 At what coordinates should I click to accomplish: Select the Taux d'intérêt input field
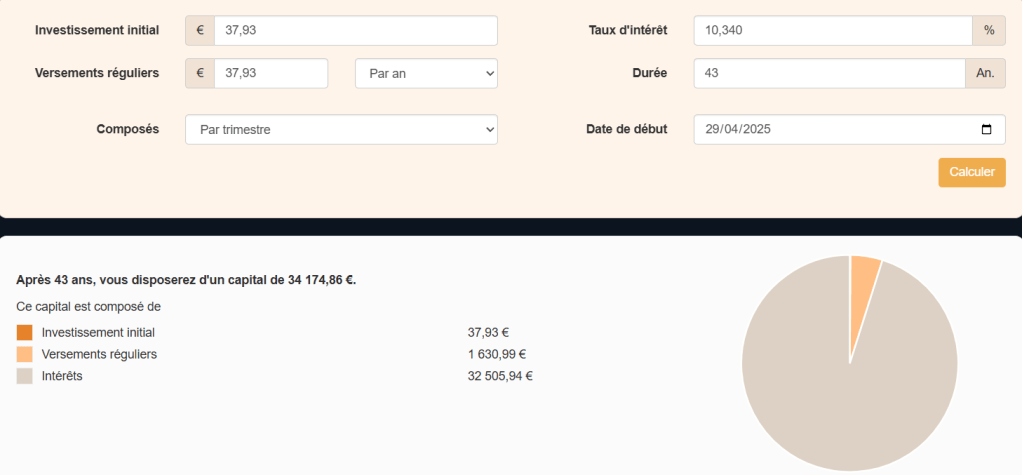(832, 30)
